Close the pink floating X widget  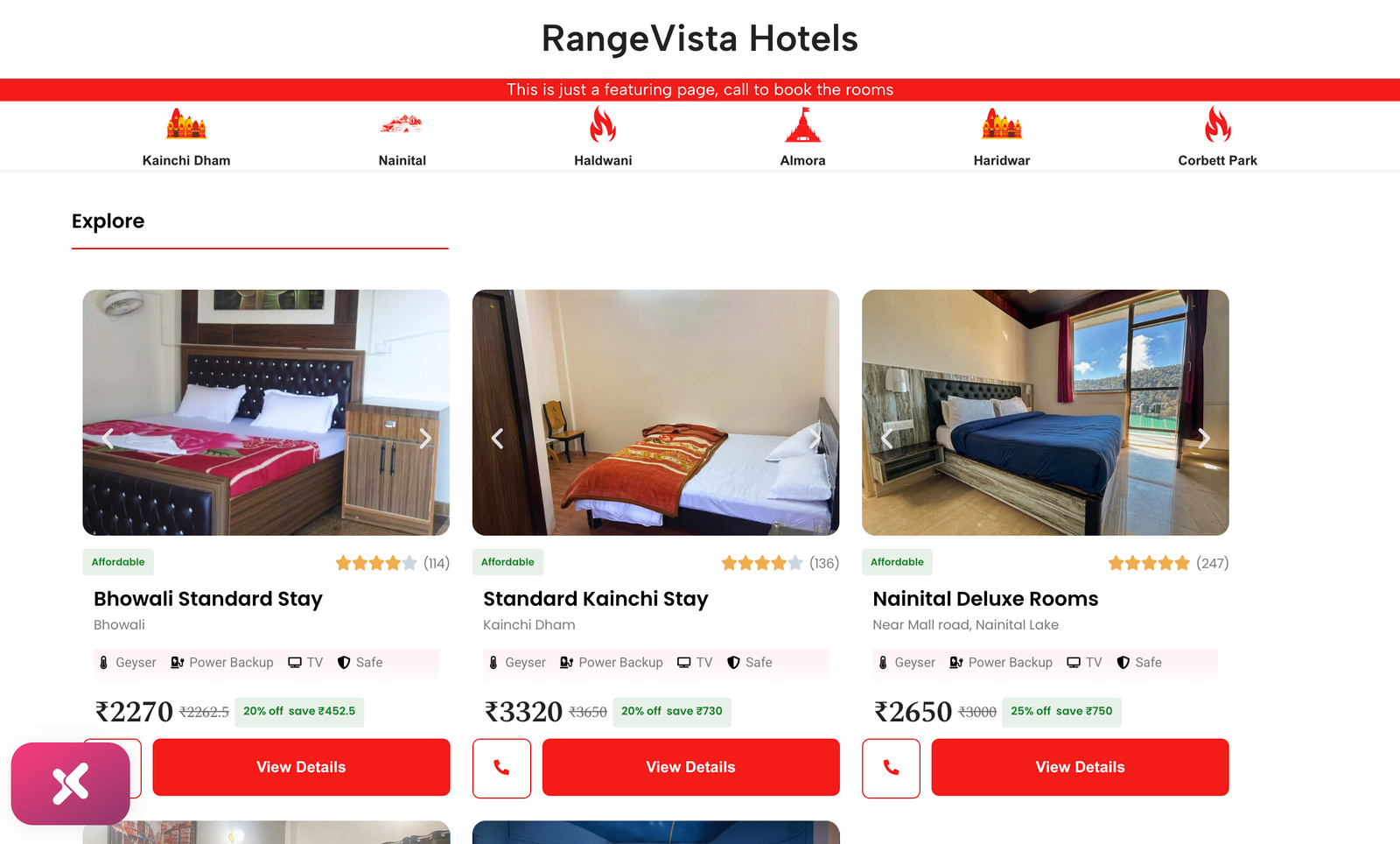(x=71, y=784)
